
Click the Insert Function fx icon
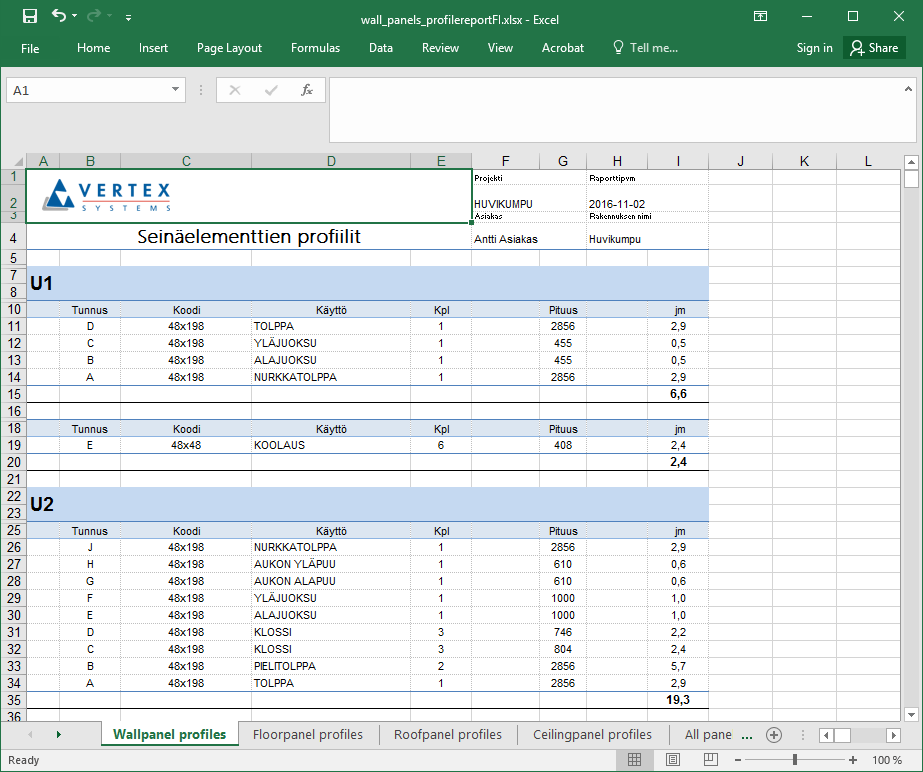click(x=307, y=90)
